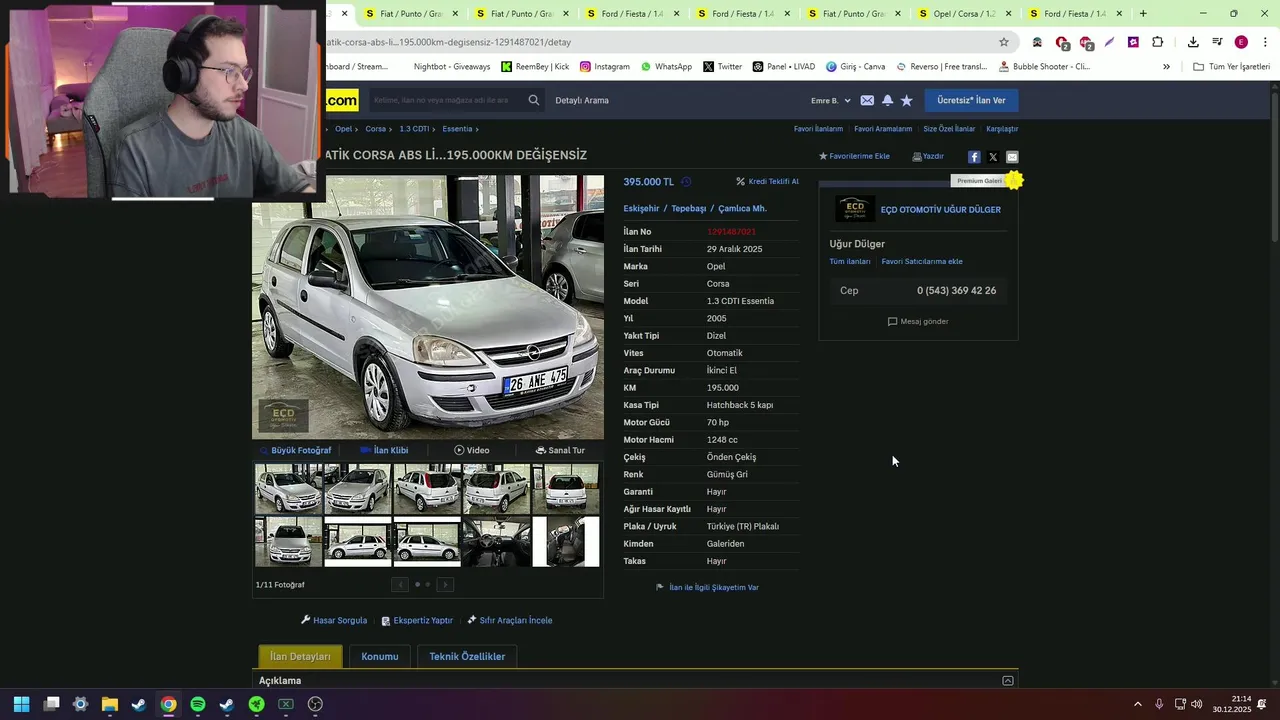This screenshot has height=720, width=1280.
Task: Toggle microphone icon in system tray
Action: click(x=1159, y=704)
